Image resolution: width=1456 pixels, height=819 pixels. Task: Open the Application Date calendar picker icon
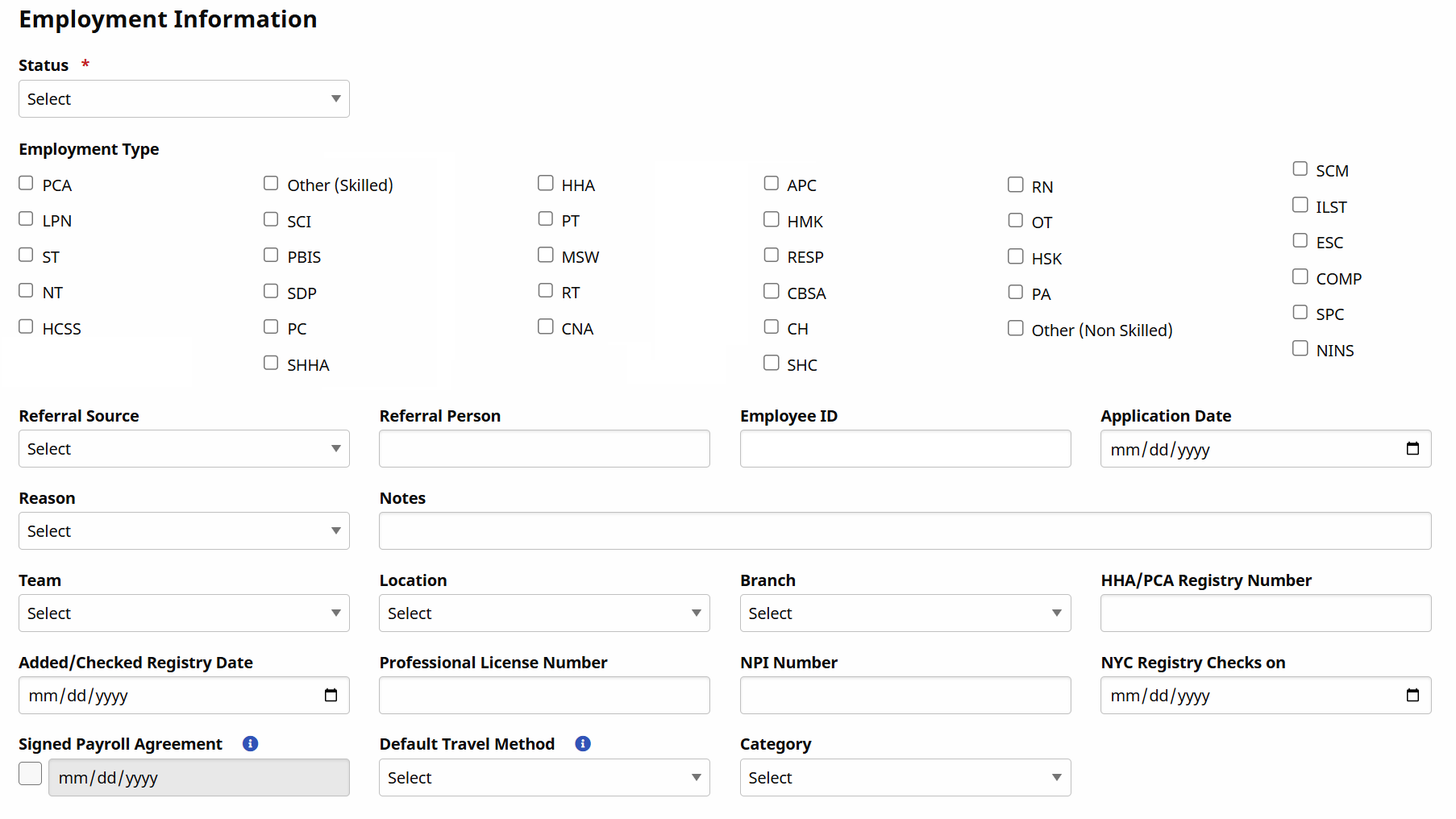click(1412, 449)
